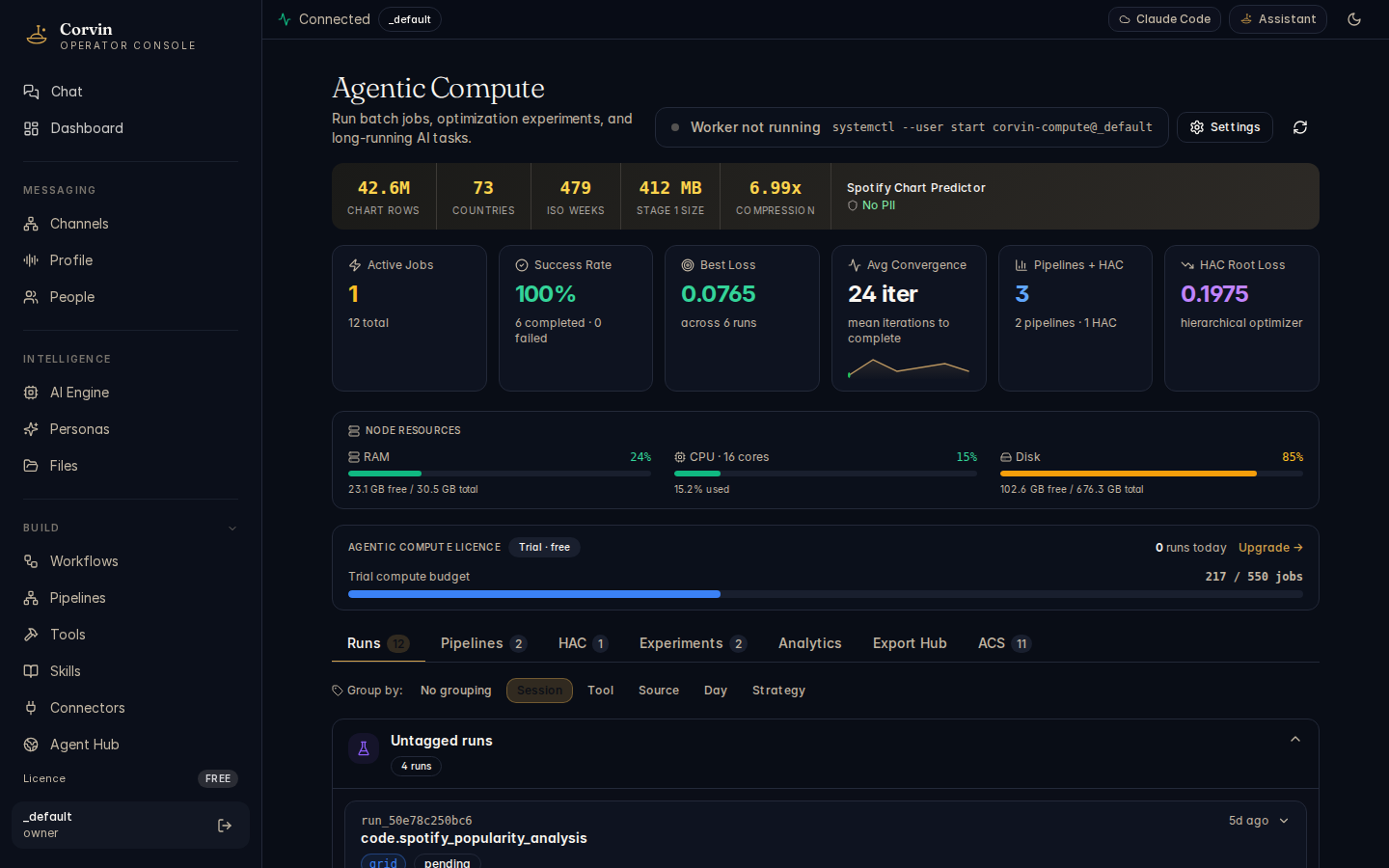Click the RAM usage bar

pos(500,474)
